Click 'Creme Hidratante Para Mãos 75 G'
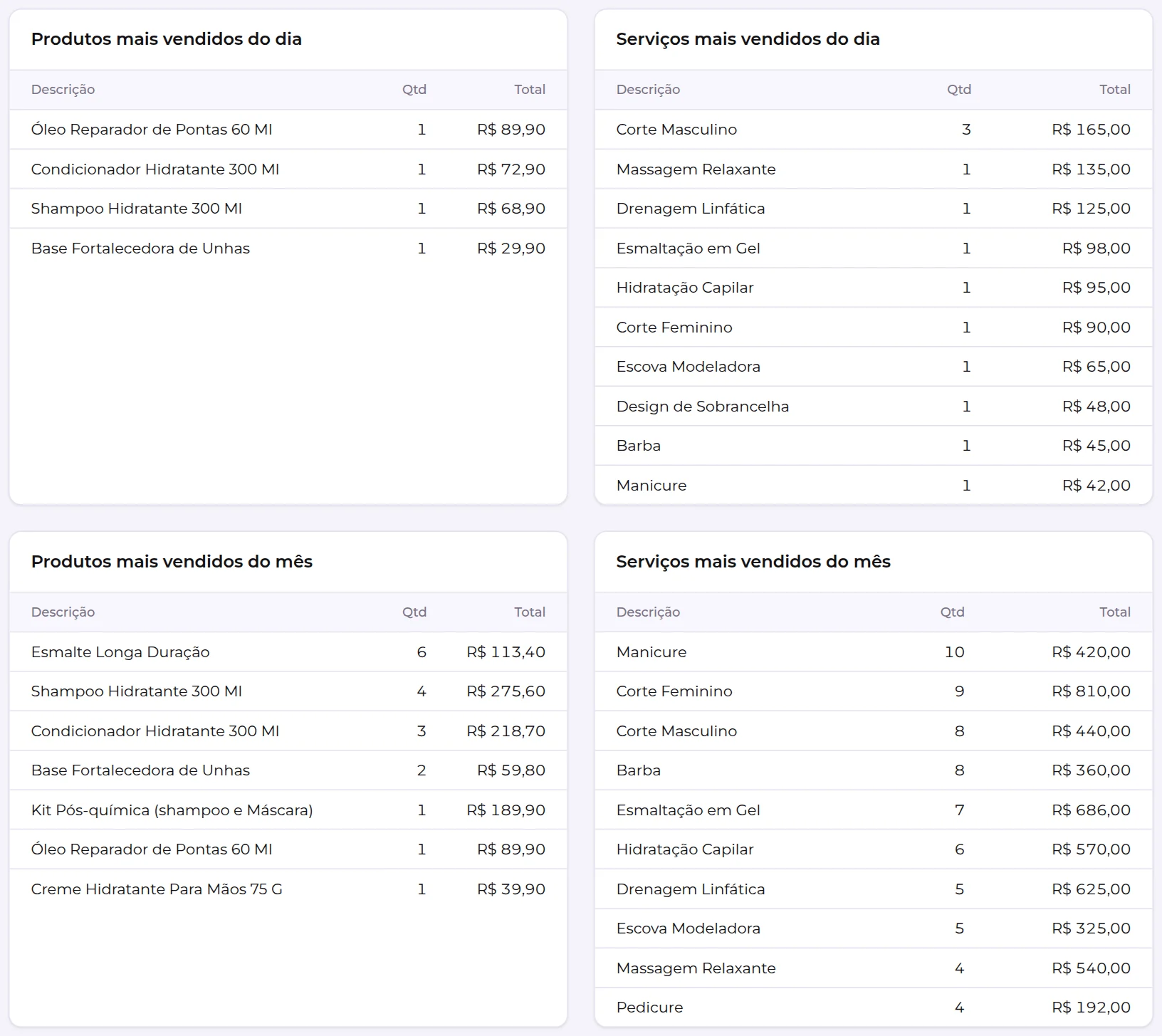Image resolution: width=1162 pixels, height=1036 pixels. (157, 889)
